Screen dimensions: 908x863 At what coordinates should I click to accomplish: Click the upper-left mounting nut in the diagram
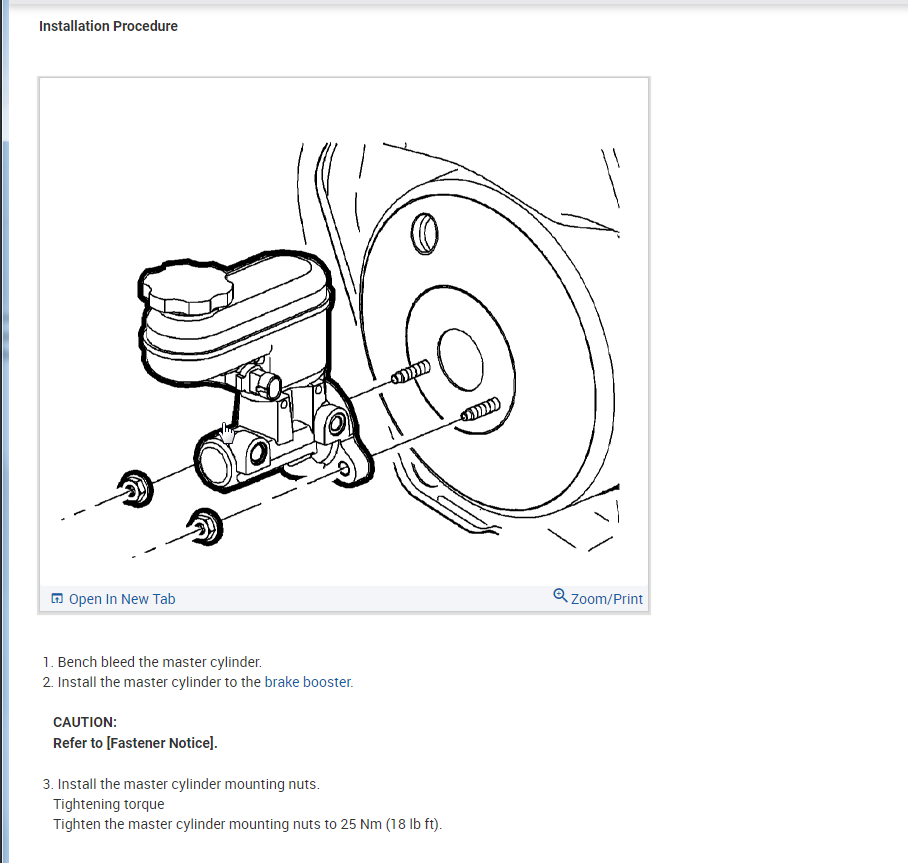click(136, 489)
